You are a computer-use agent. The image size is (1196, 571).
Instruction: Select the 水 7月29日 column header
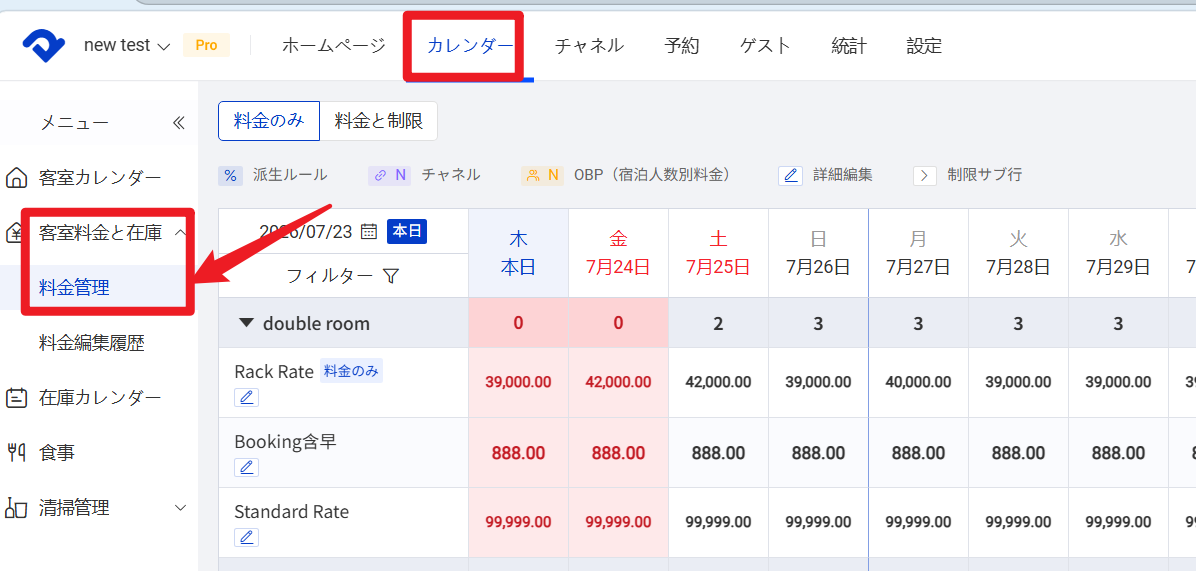coord(1118,253)
